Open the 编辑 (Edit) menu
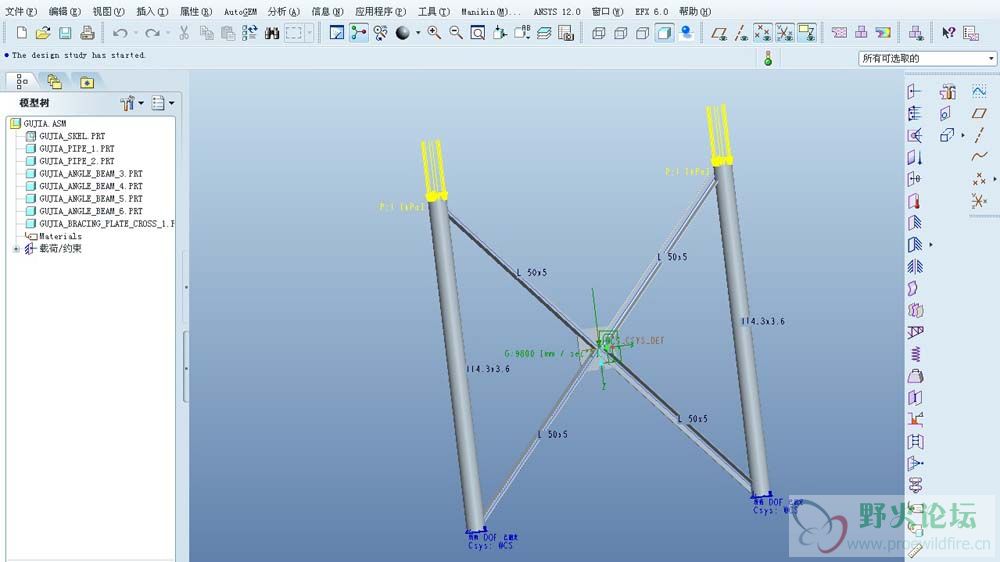Screen dimensions: 1000x562 (x=64, y=11)
